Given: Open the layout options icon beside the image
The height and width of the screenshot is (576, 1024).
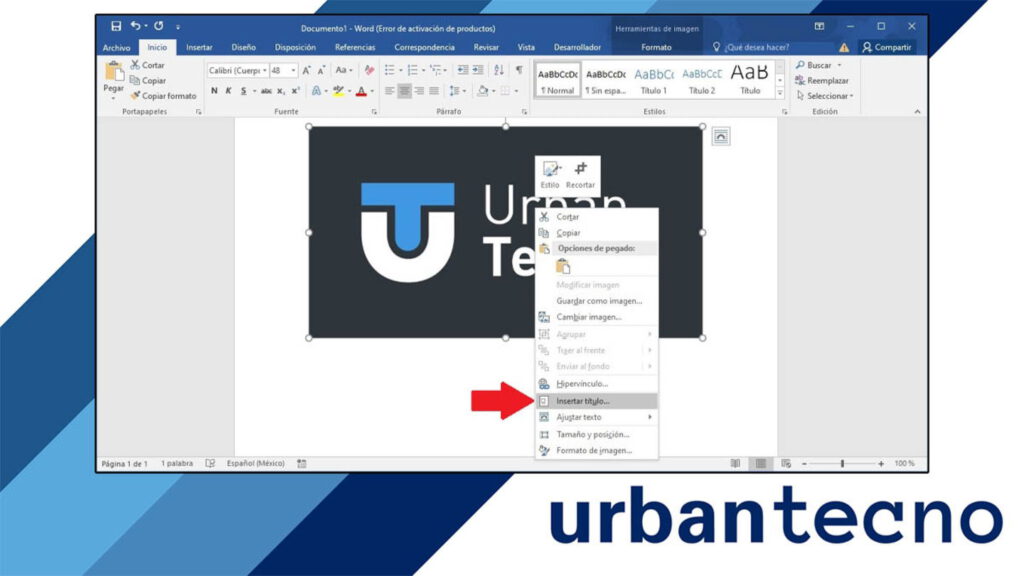Looking at the screenshot, I should (721, 137).
